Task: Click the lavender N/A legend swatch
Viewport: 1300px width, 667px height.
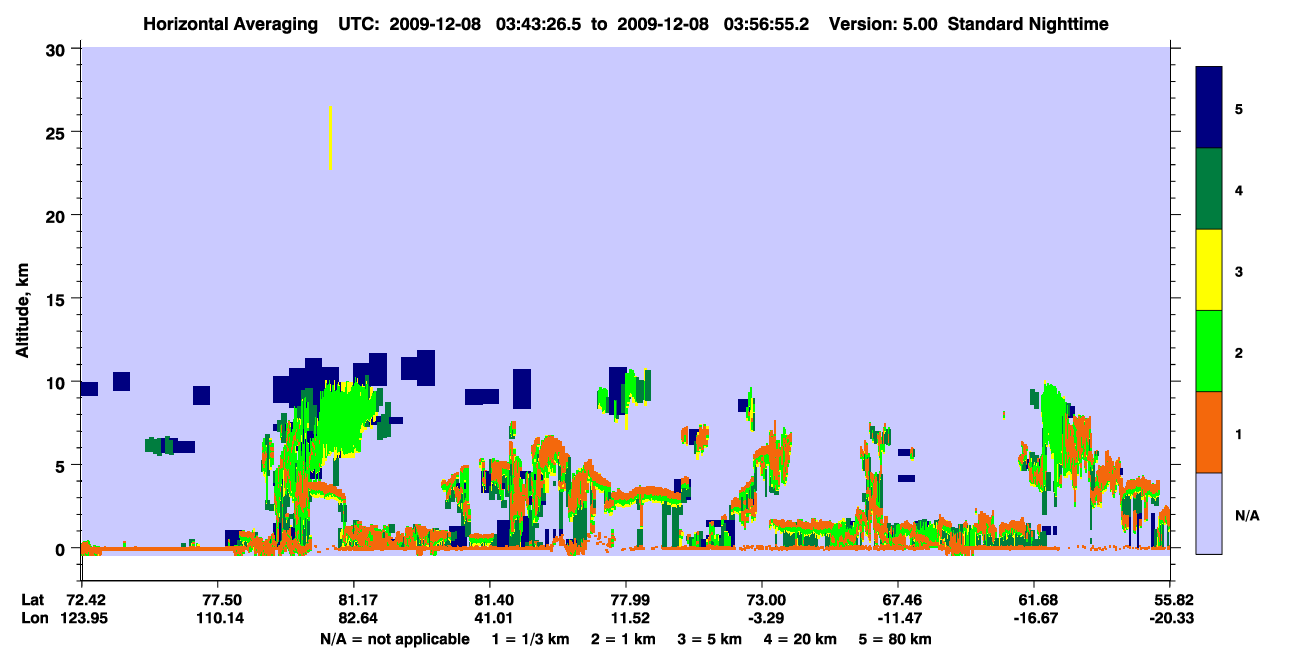Action: (1209, 513)
